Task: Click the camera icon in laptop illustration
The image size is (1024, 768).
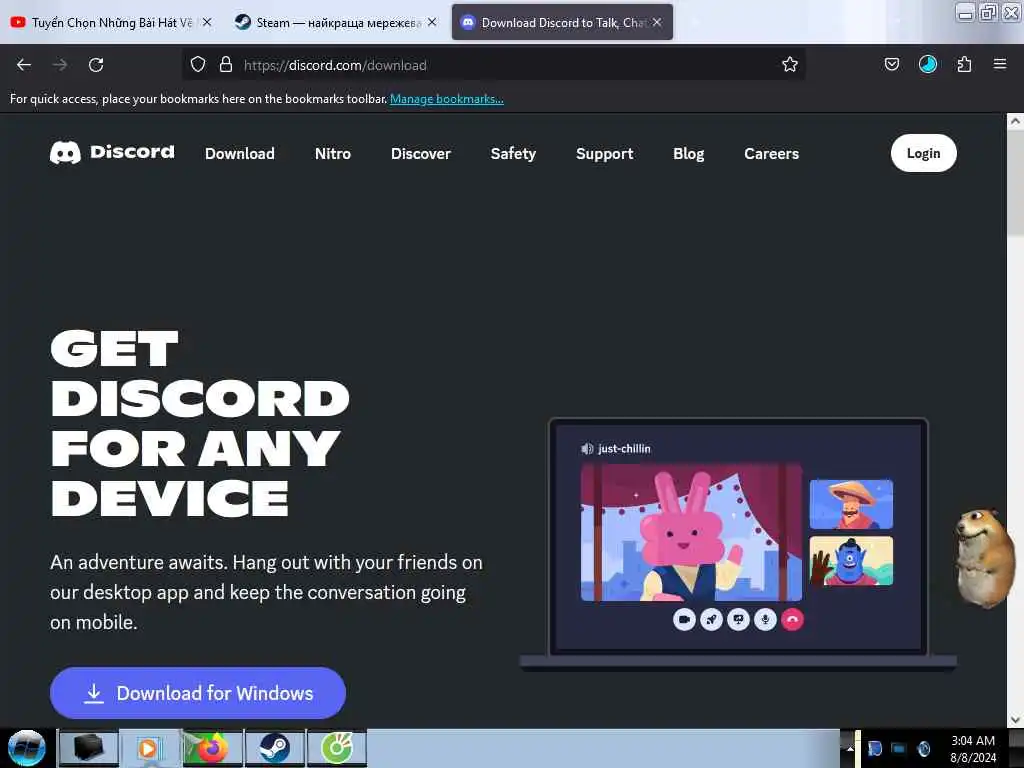Action: click(x=684, y=619)
